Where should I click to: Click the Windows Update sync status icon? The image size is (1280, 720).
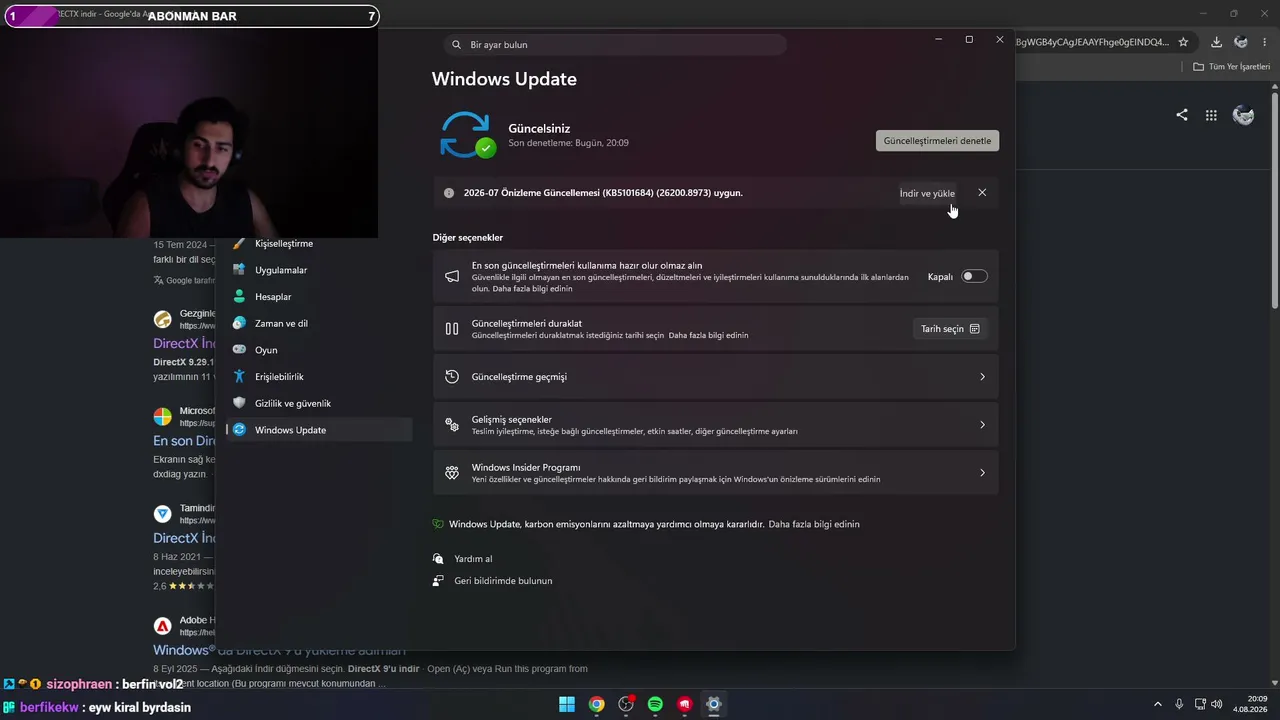467,135
